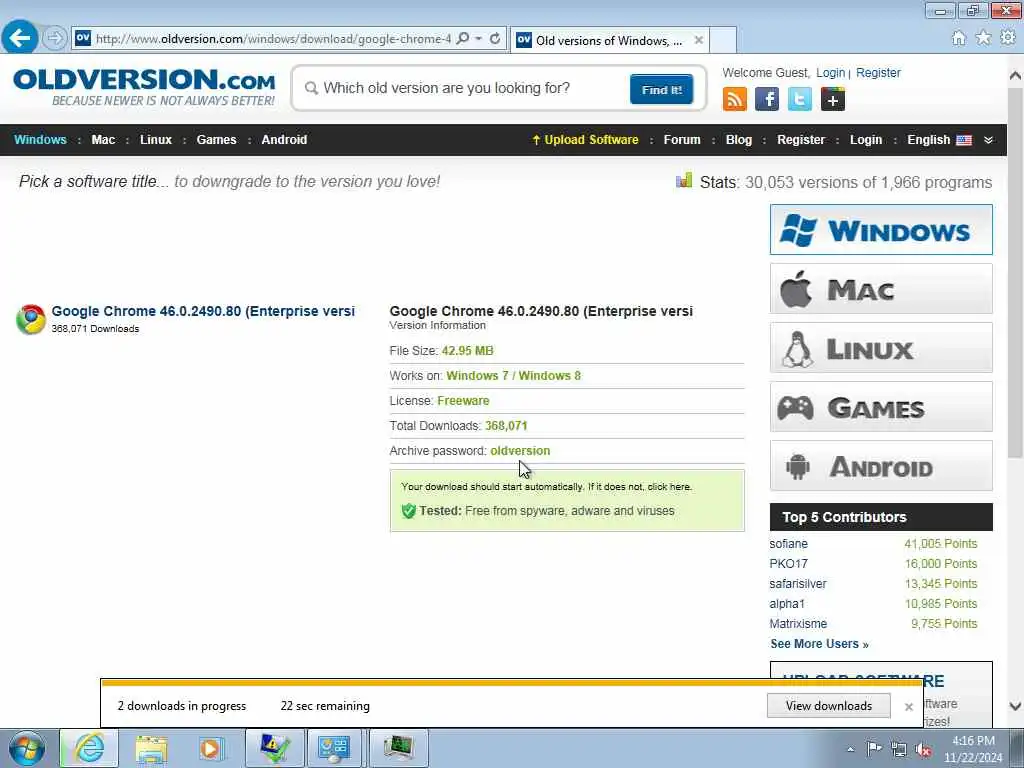
Task: Show hidden tray icons arrow
Action: pyautogui.click(x=850, y=749)
